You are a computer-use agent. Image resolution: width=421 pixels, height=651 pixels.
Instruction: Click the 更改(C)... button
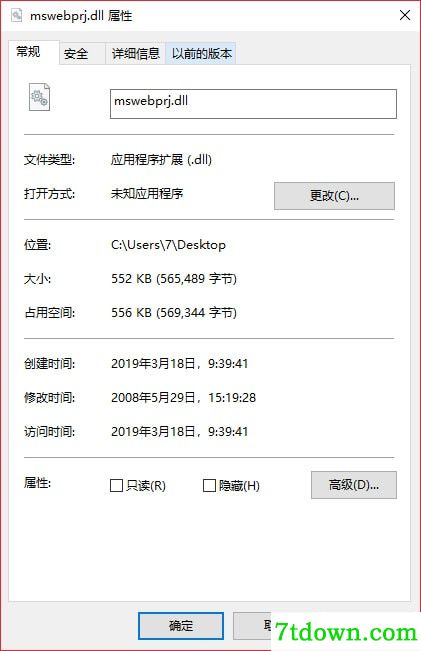[x=334, y=196]
